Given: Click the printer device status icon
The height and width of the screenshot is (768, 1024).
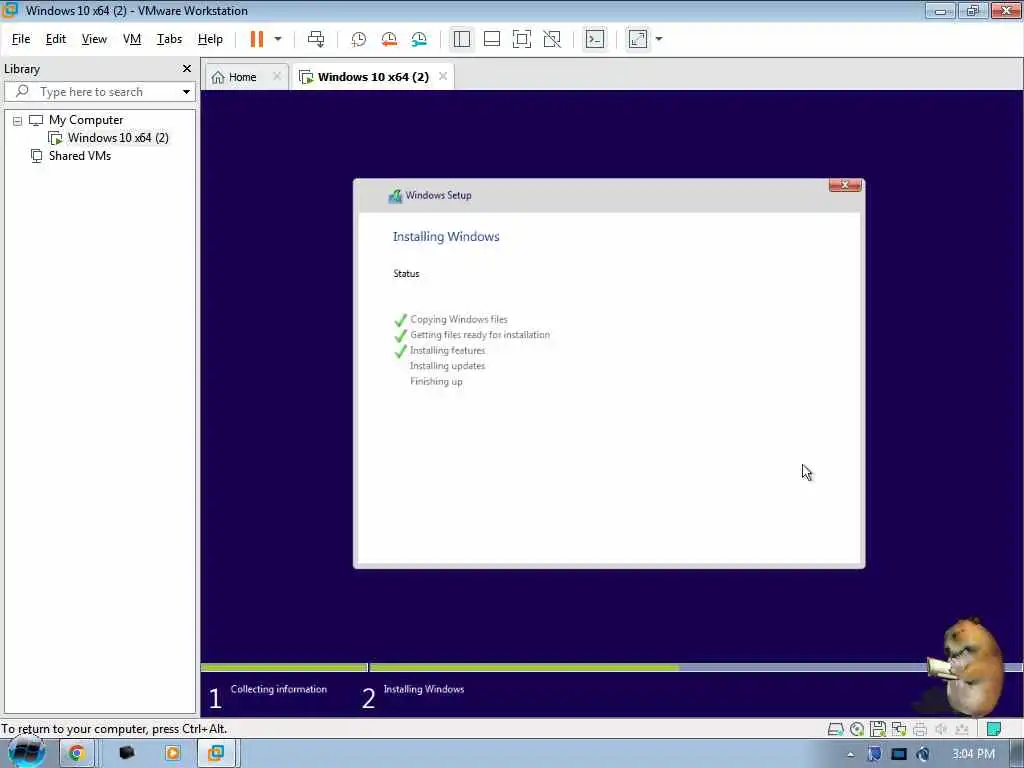Looking at the screenshot, I should point(920,729).
